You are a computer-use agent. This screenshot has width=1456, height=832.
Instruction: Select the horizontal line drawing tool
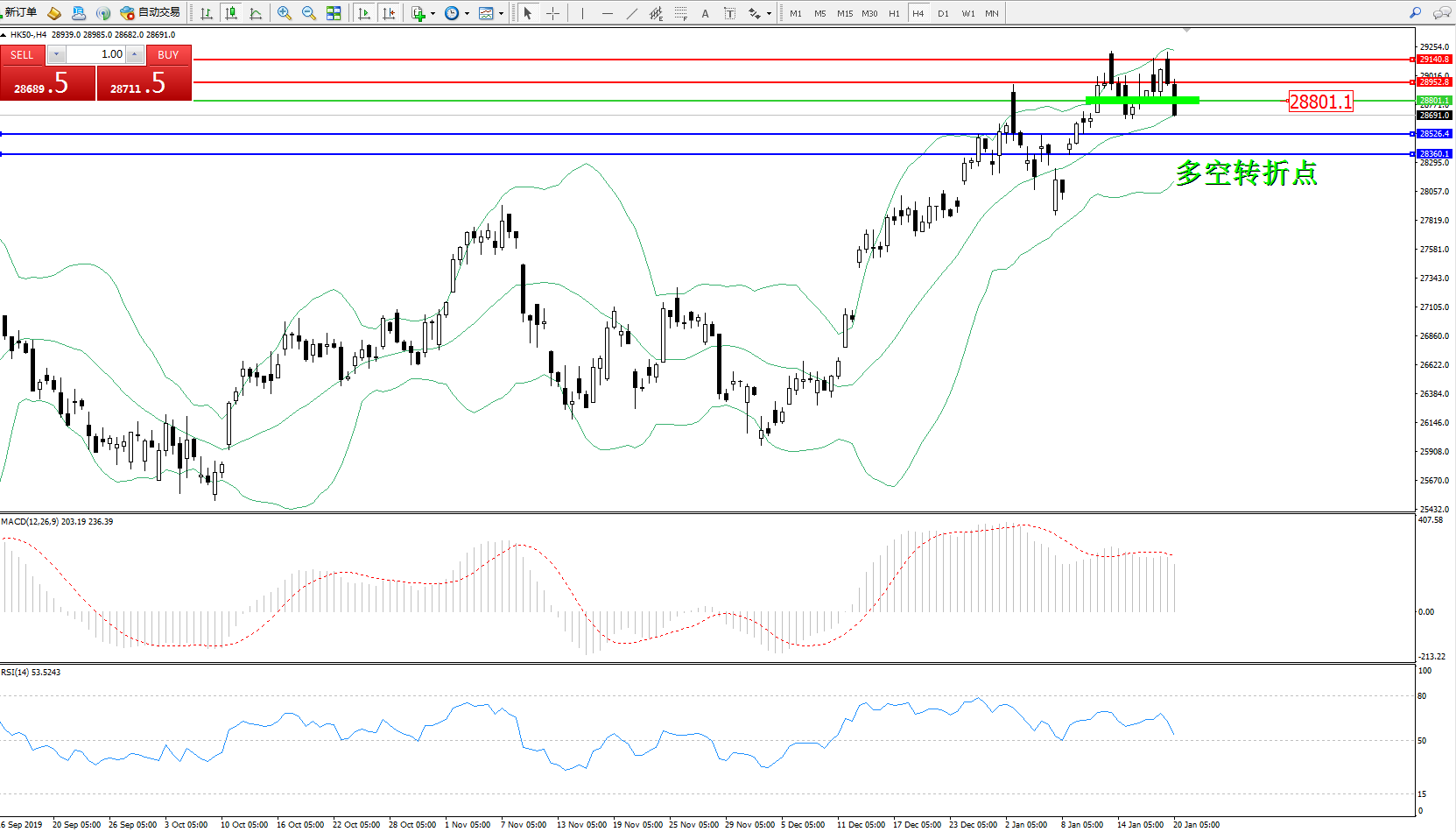[607, 13]
